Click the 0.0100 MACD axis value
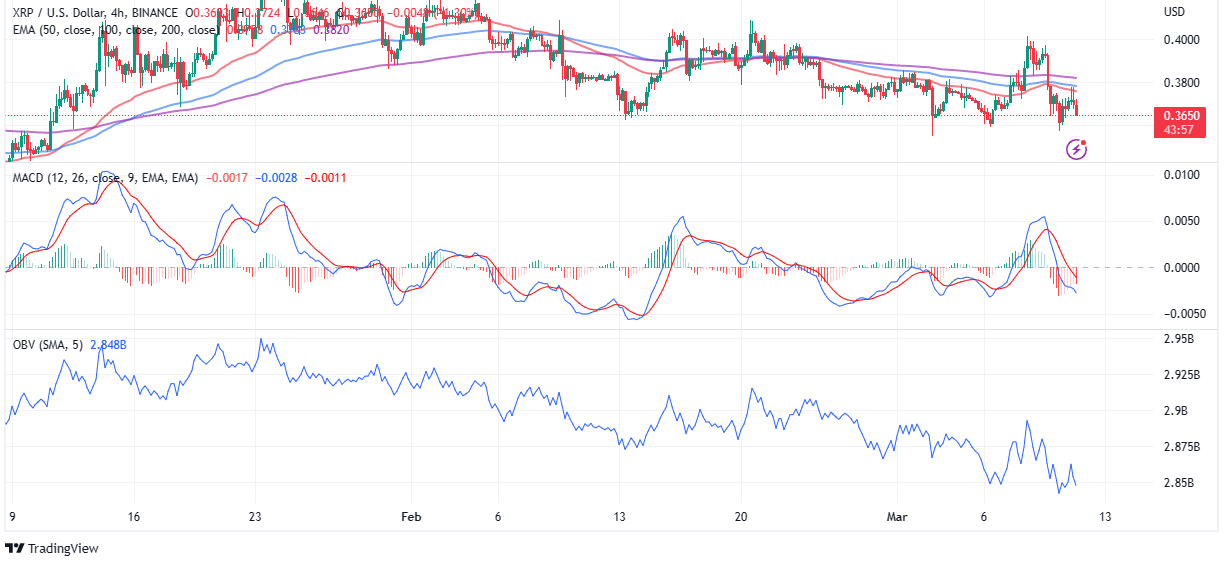The width and height of the screenshot is (1228, 566). click(1181, 175)
